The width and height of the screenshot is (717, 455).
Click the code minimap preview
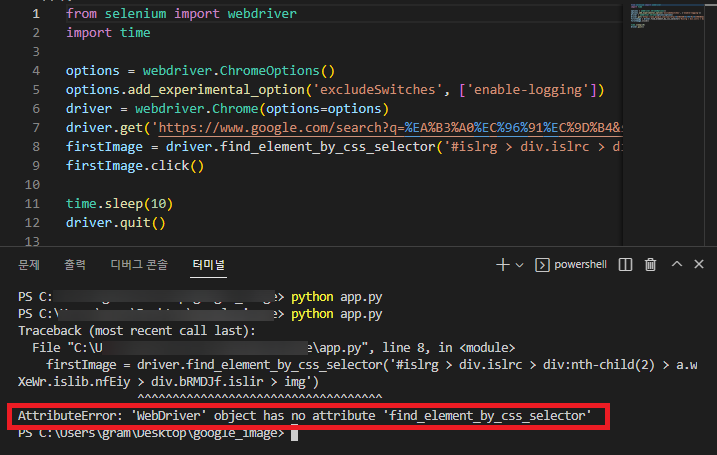coord(667,16)
